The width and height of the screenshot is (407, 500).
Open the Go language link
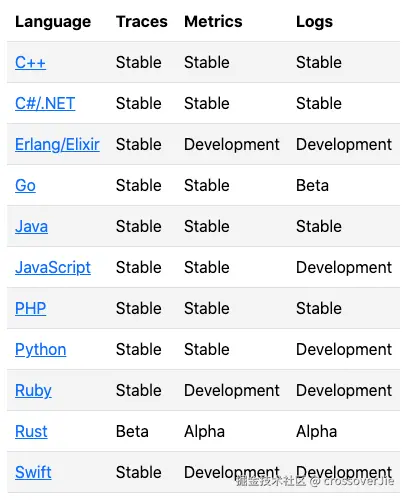coord(25,185)
